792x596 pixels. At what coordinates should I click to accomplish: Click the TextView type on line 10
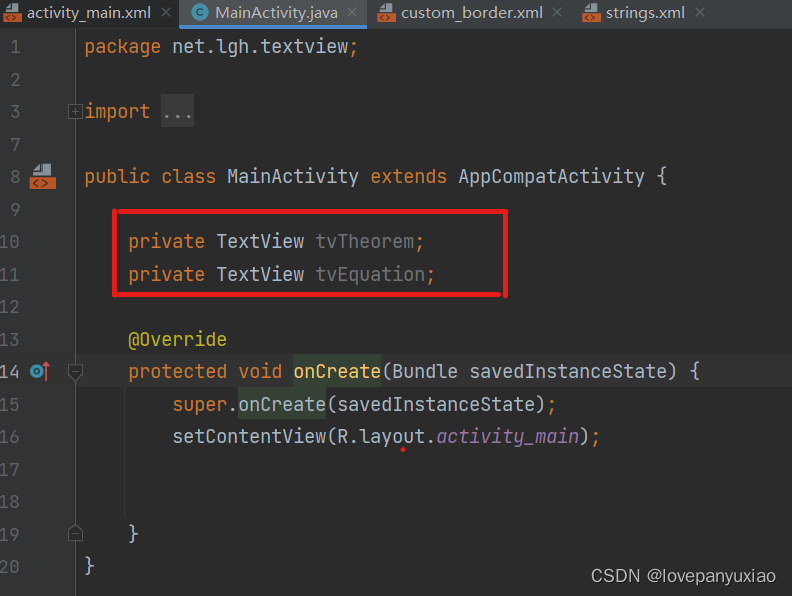260,241
